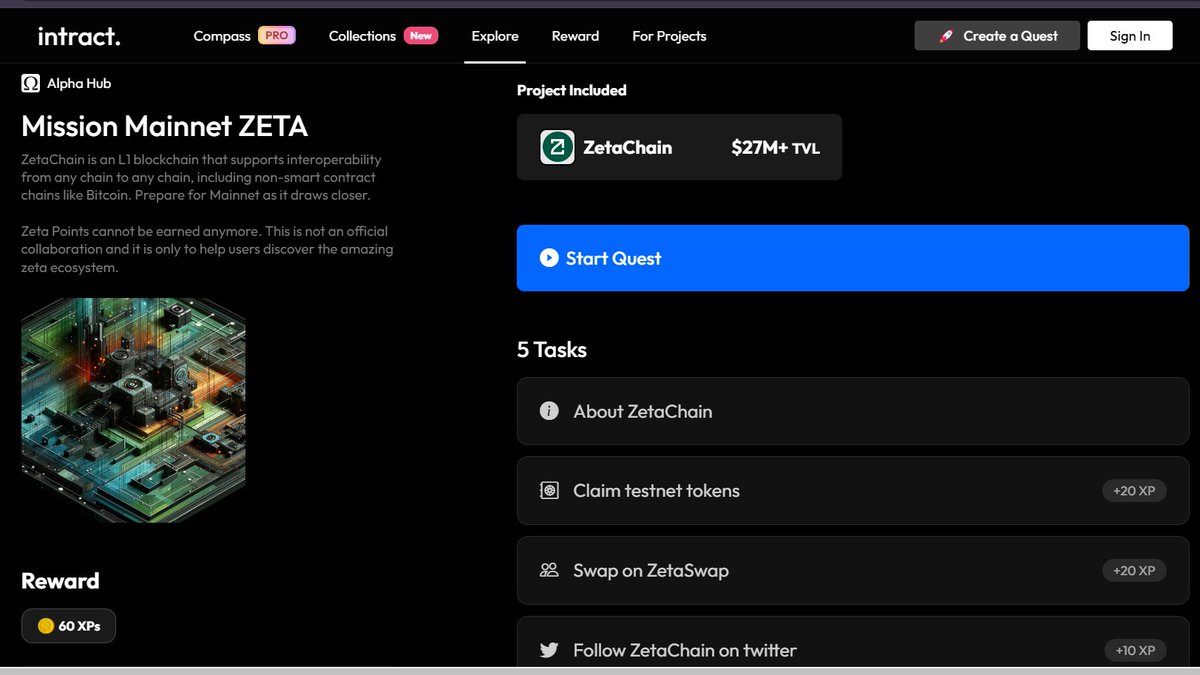This screenshot has width=1200, height=675.
Task: Open the ZetaChain project card
Action: [x=679, y=147]
